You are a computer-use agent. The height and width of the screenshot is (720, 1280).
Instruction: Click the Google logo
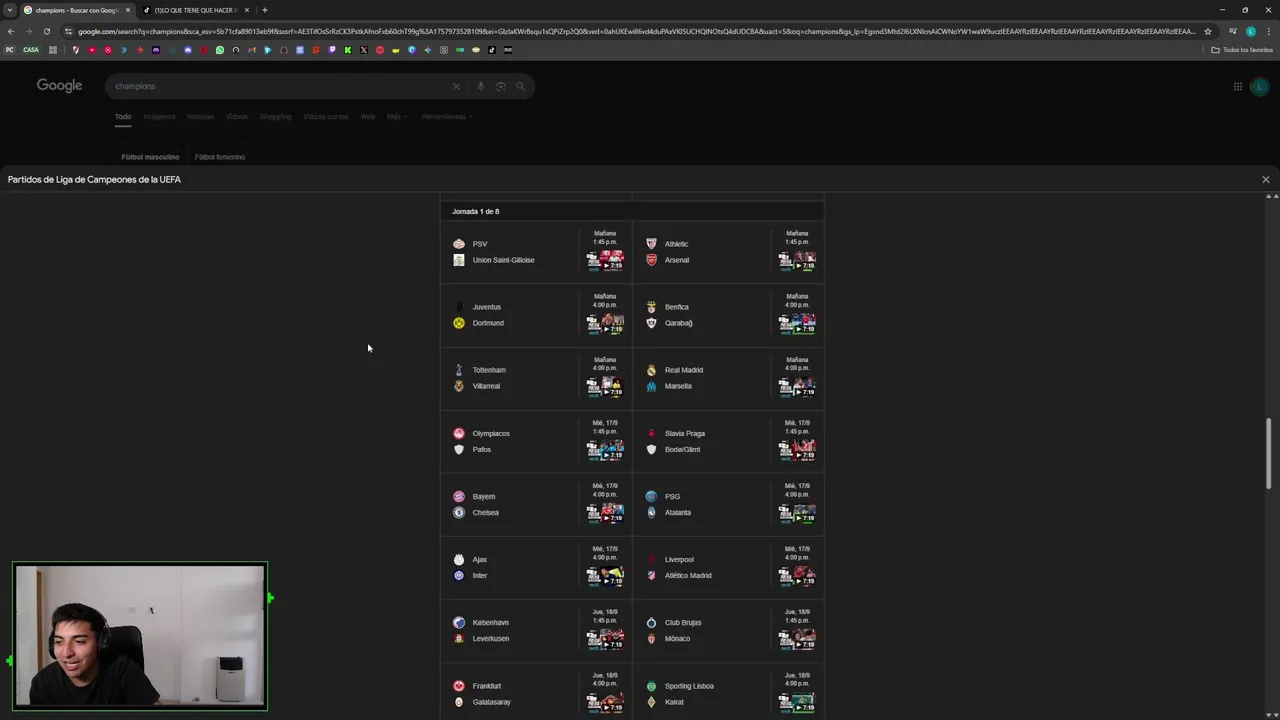[x=60, y=86]
